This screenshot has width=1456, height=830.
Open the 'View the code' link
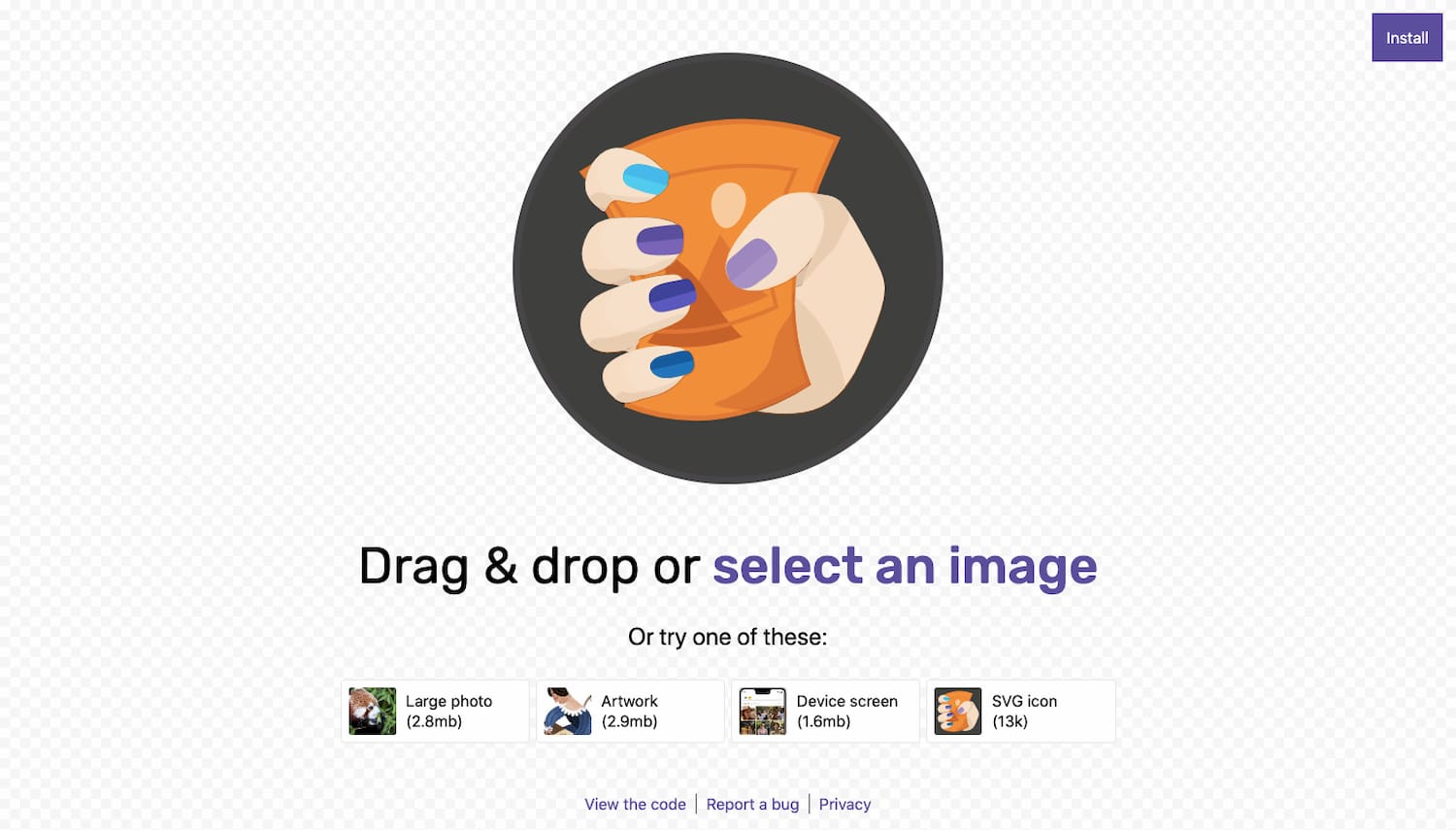click(x=635, y=804)
